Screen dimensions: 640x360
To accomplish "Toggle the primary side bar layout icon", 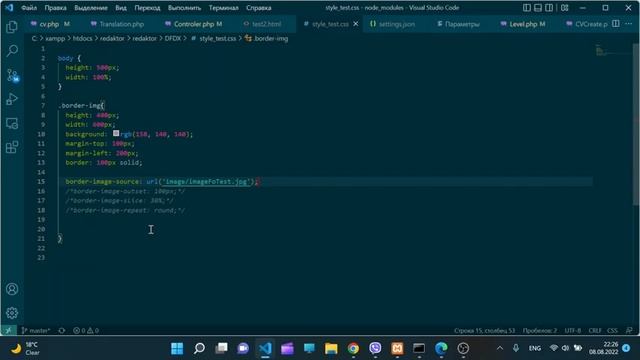I will tap(527, 8).
